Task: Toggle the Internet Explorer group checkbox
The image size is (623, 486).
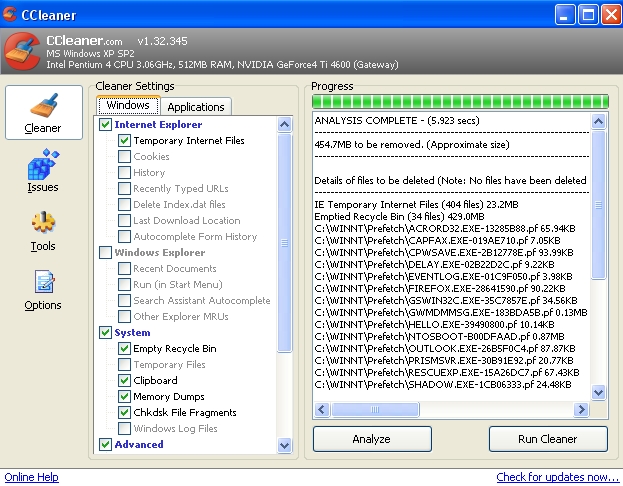Action: coord(106,125)
